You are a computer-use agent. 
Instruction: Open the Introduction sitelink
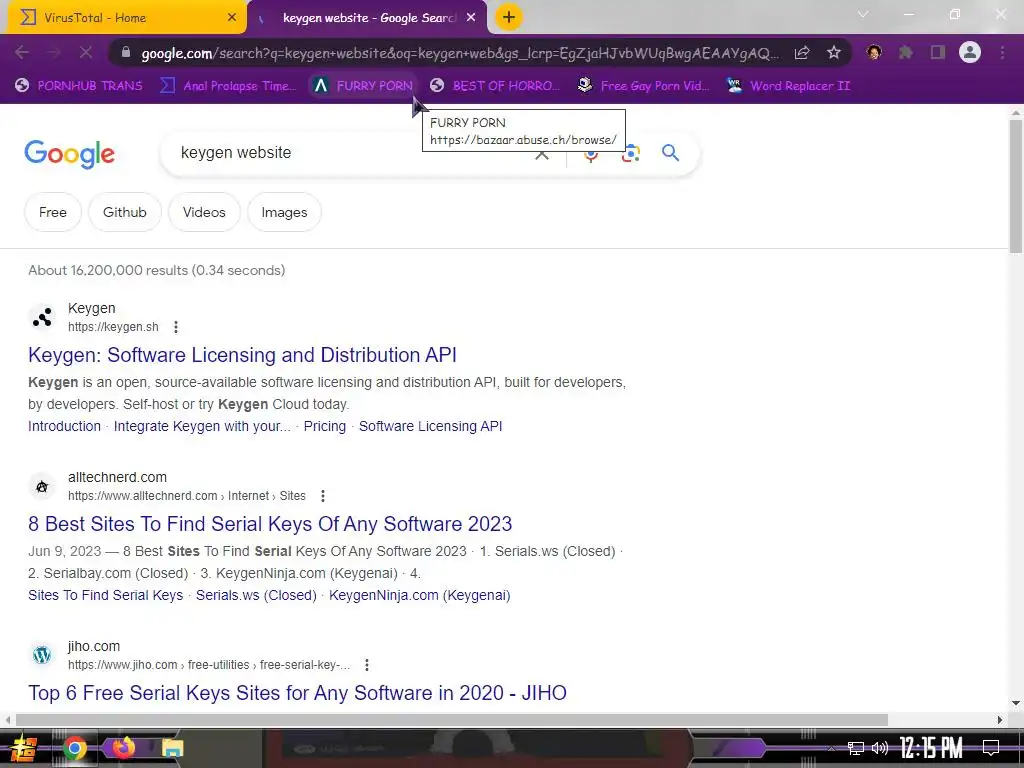(65, 426)
